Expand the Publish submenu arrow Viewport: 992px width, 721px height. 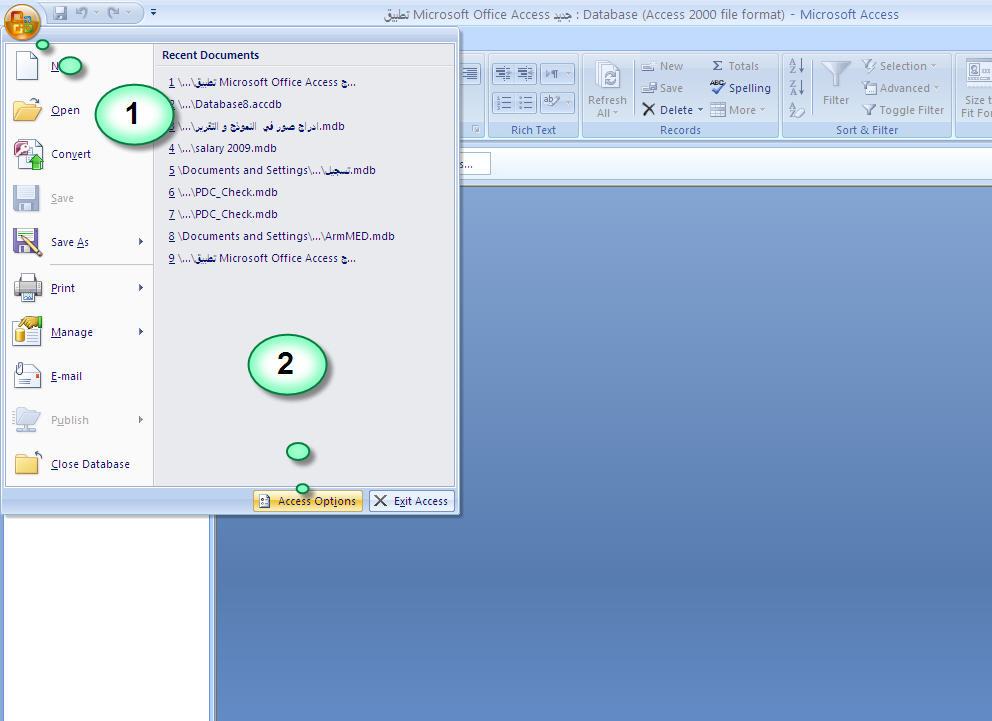tap(141, 419)
